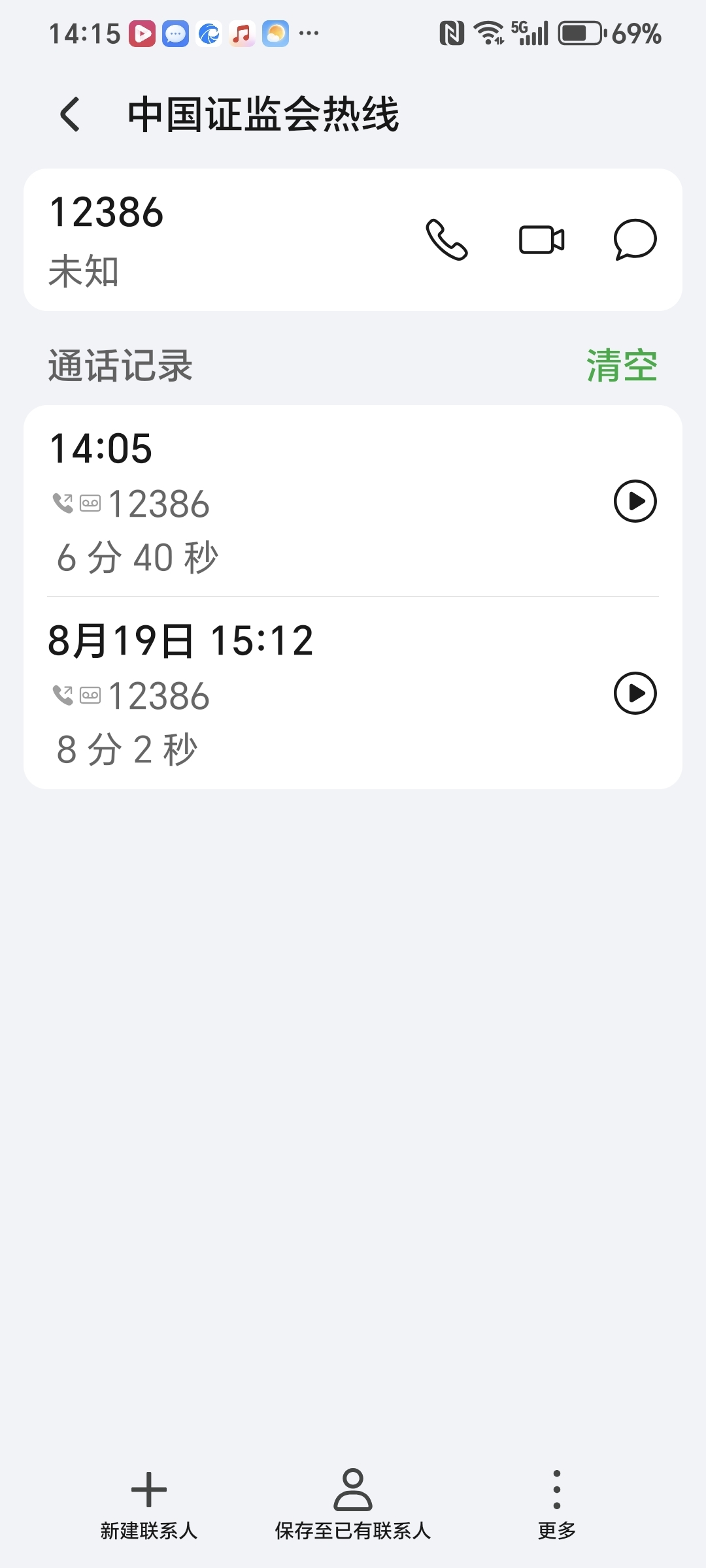706x1568 pixels.
Task: Send a message to 12386
Action: click(635, 239)
